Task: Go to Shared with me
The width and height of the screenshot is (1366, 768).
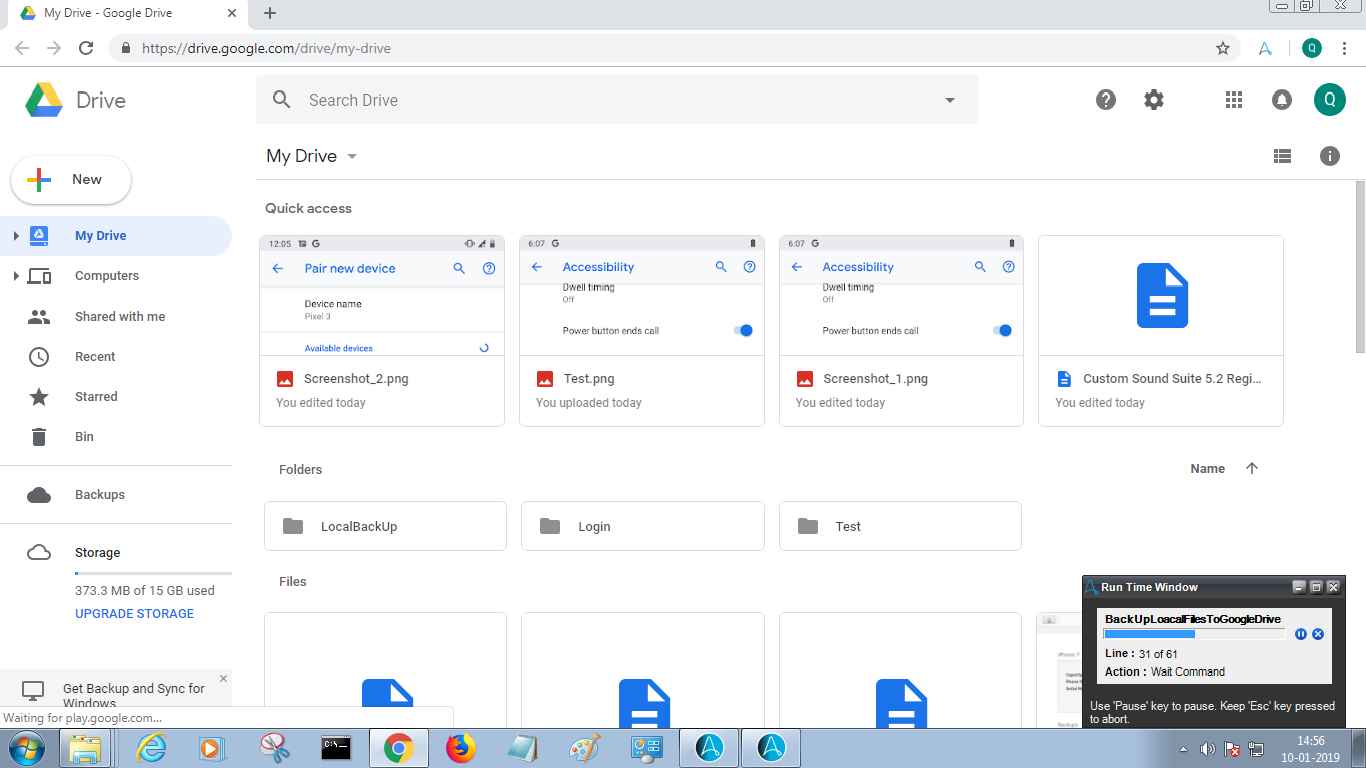Action: (x=120, y=316)
